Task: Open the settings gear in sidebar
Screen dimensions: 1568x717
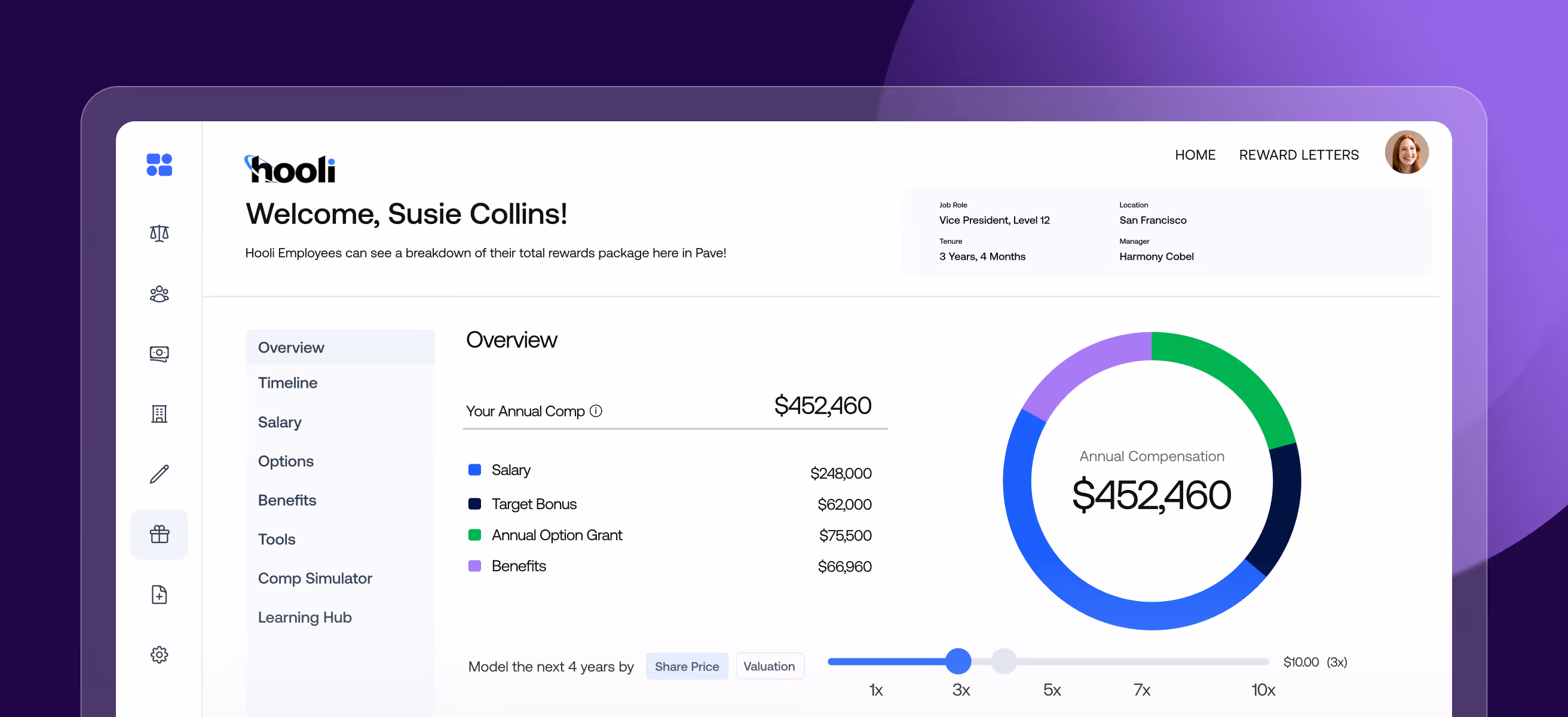Action: click(159, 655)
